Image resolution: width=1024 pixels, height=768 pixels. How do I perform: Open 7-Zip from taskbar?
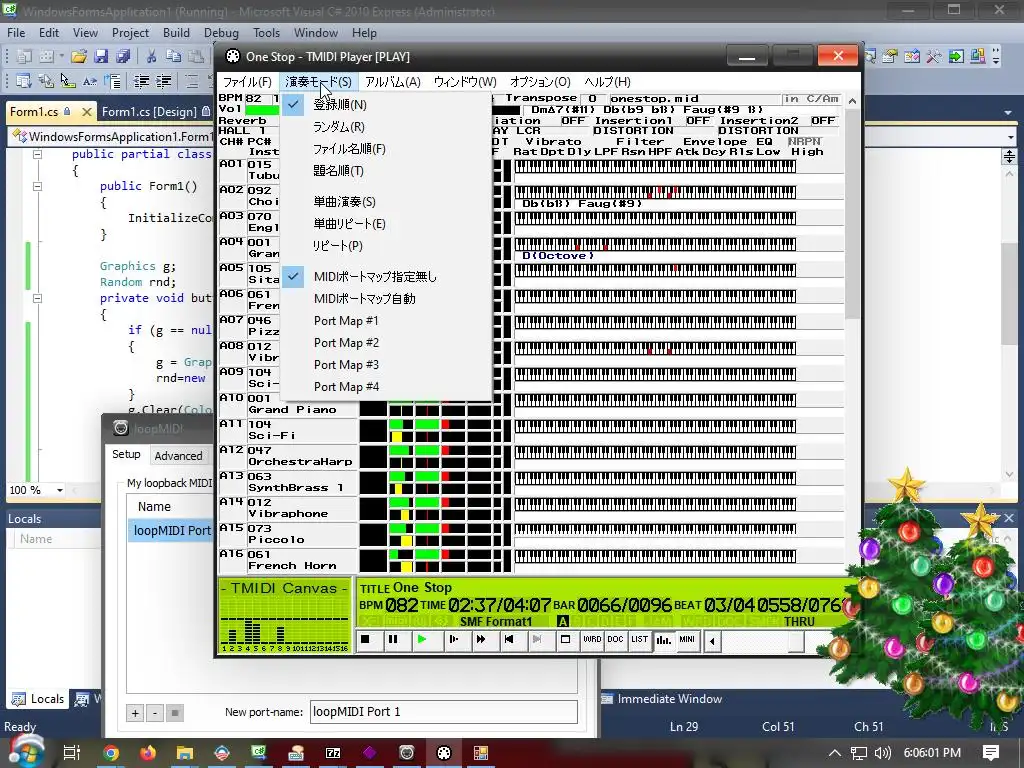tap(333, 753)
